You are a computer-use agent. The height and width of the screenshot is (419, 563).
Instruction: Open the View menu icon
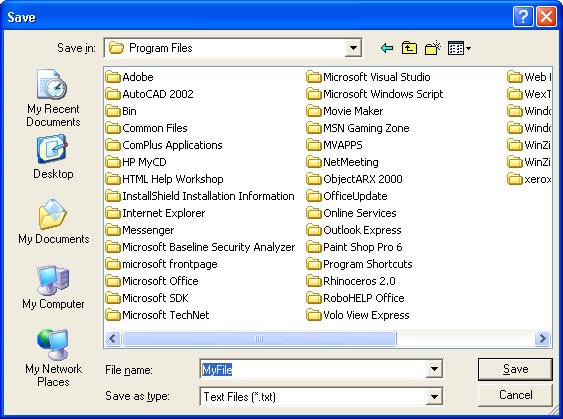[x=459, y=48]
